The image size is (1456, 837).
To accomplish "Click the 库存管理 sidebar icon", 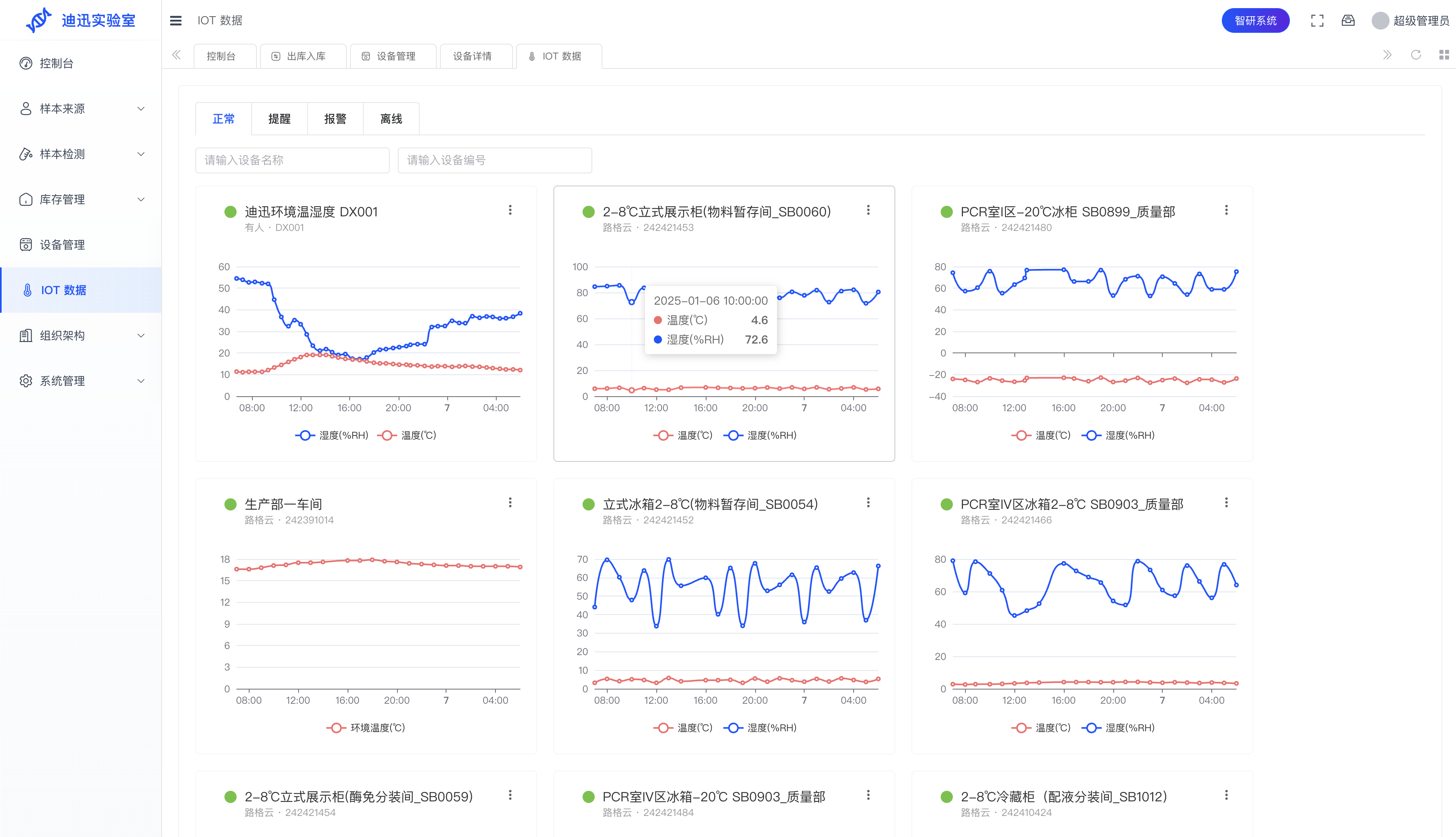I will coord(26,199).
